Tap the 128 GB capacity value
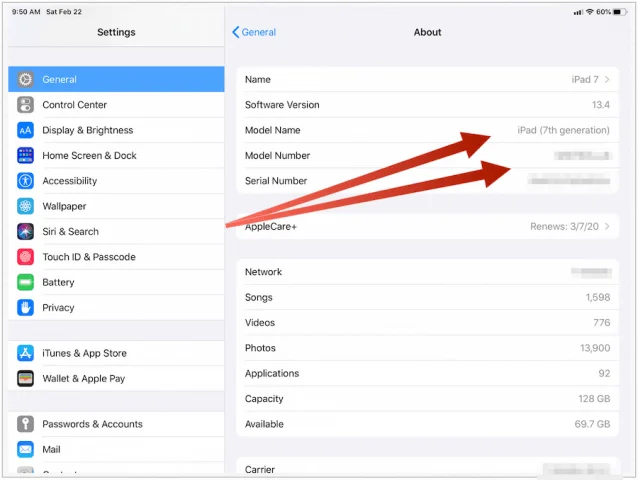638x480 pixels. (594, 399)
